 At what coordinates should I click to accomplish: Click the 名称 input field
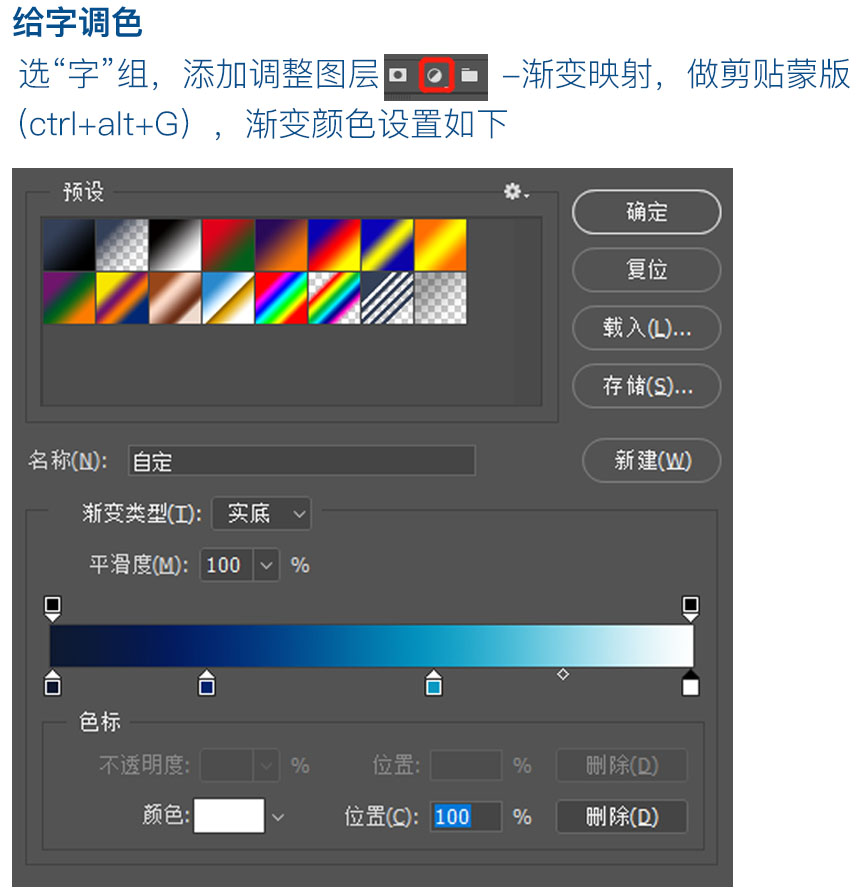(302, 461)
